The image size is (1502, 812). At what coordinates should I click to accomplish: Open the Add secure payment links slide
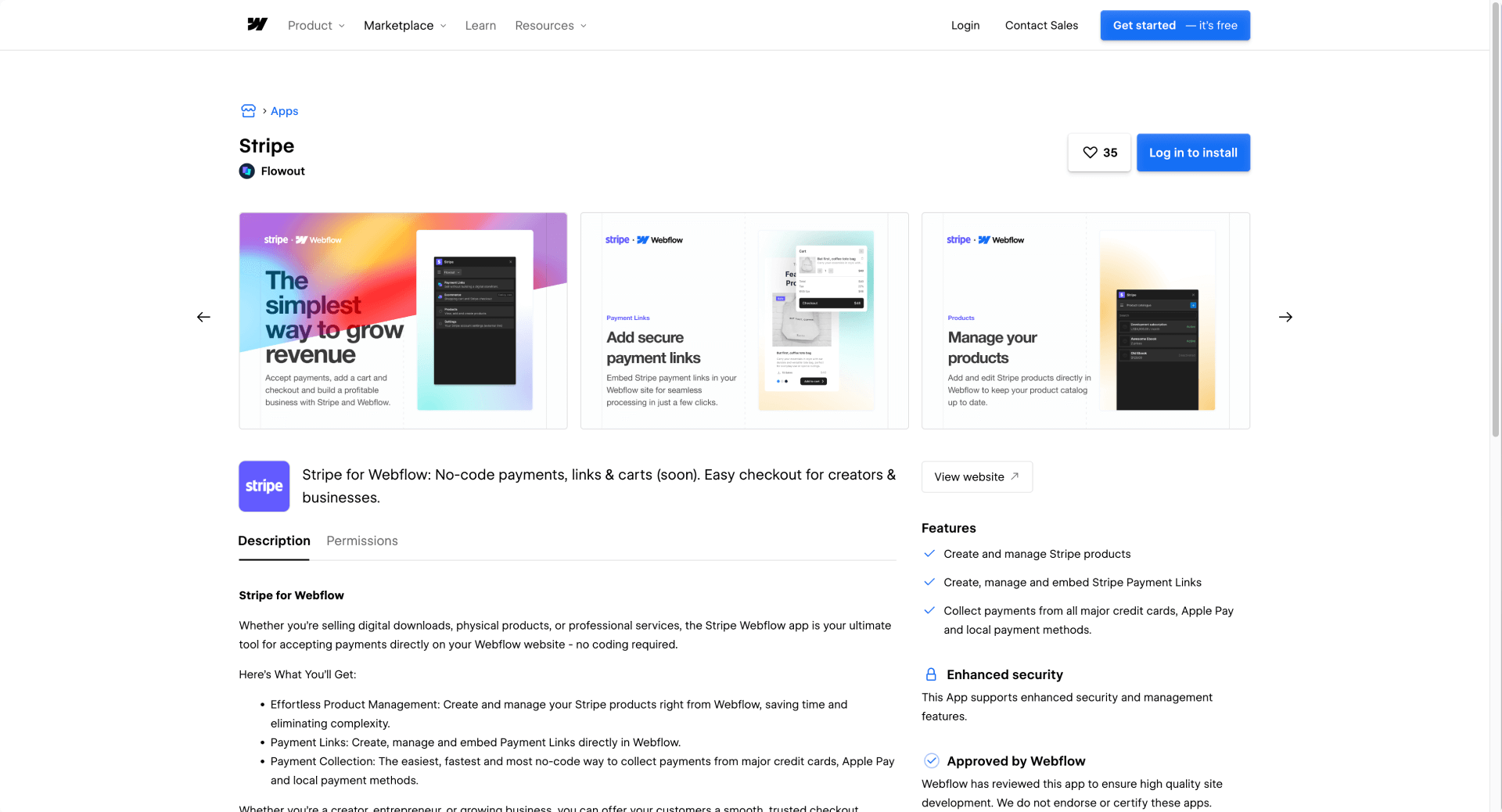(744, 321)
